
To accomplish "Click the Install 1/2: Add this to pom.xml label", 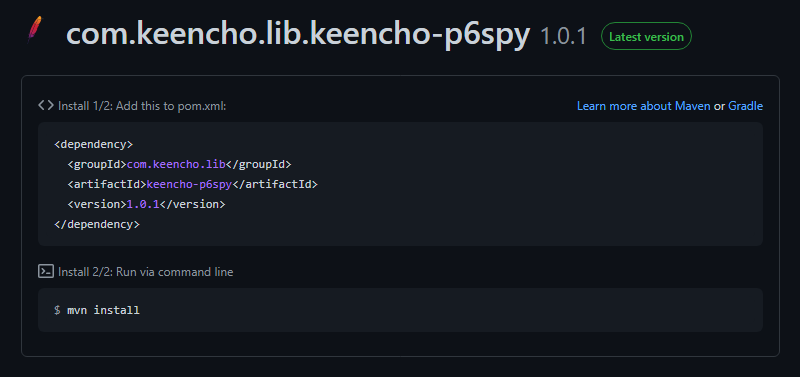I will [x=142, y=106].
